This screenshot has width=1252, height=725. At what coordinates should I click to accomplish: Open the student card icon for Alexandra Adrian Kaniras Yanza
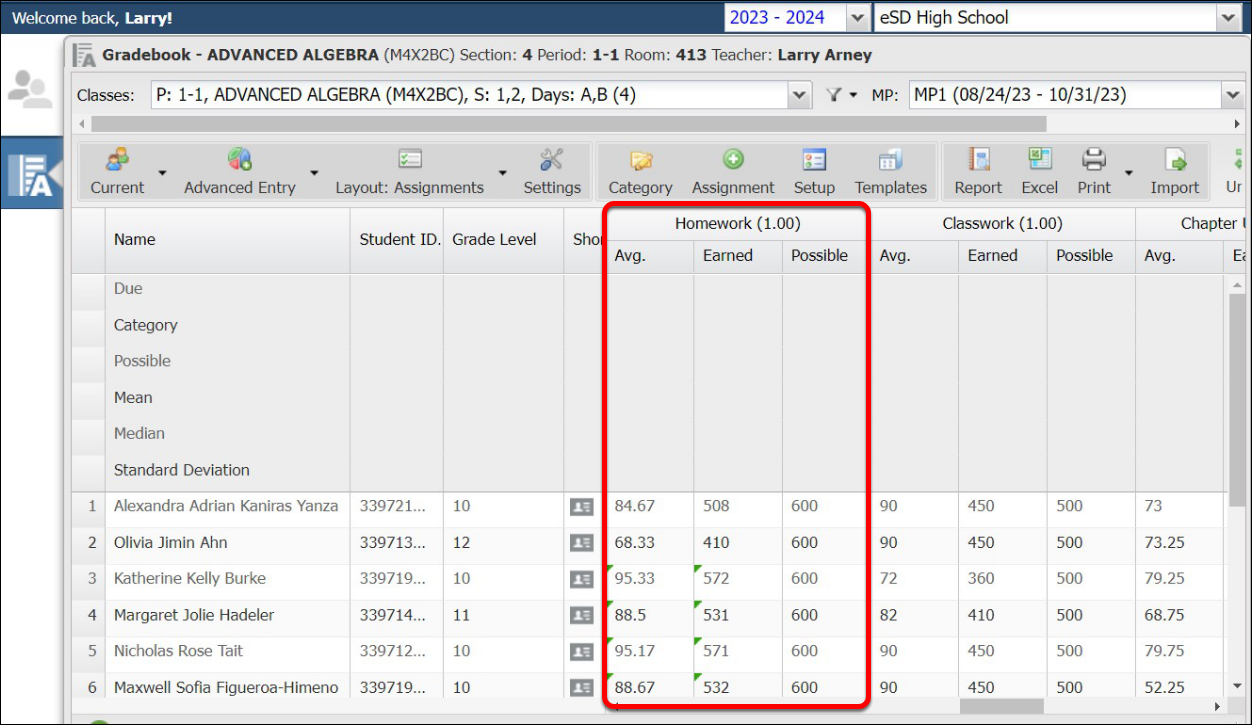[x=581, y=507]
